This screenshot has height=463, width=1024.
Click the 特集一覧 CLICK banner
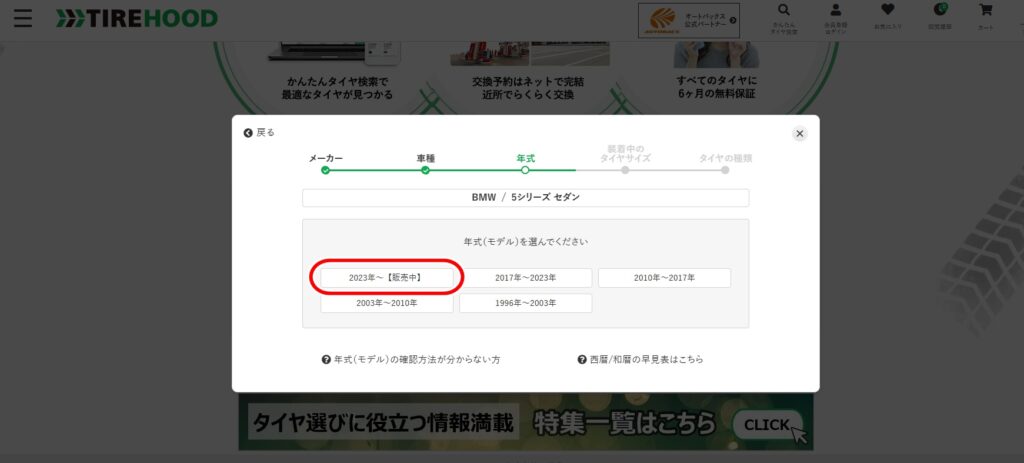[525, 422]
